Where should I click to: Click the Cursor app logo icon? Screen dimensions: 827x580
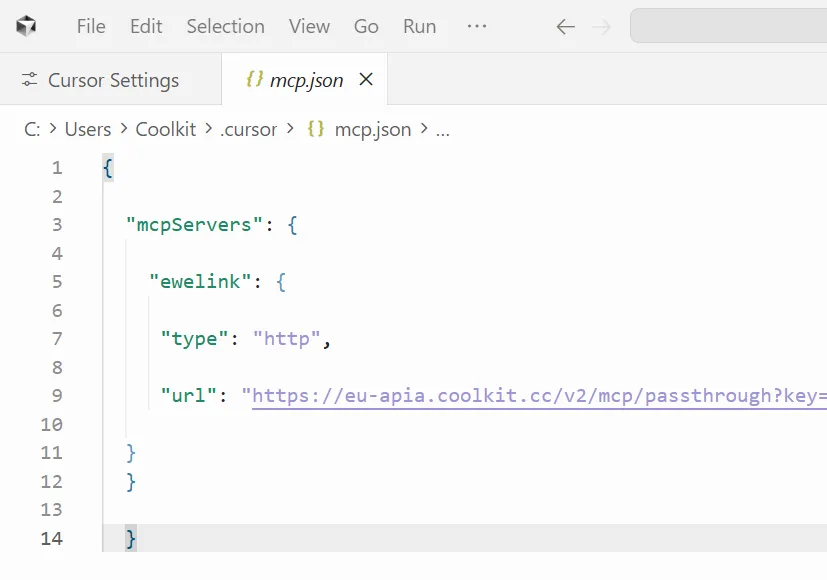(x=26, y=26)
